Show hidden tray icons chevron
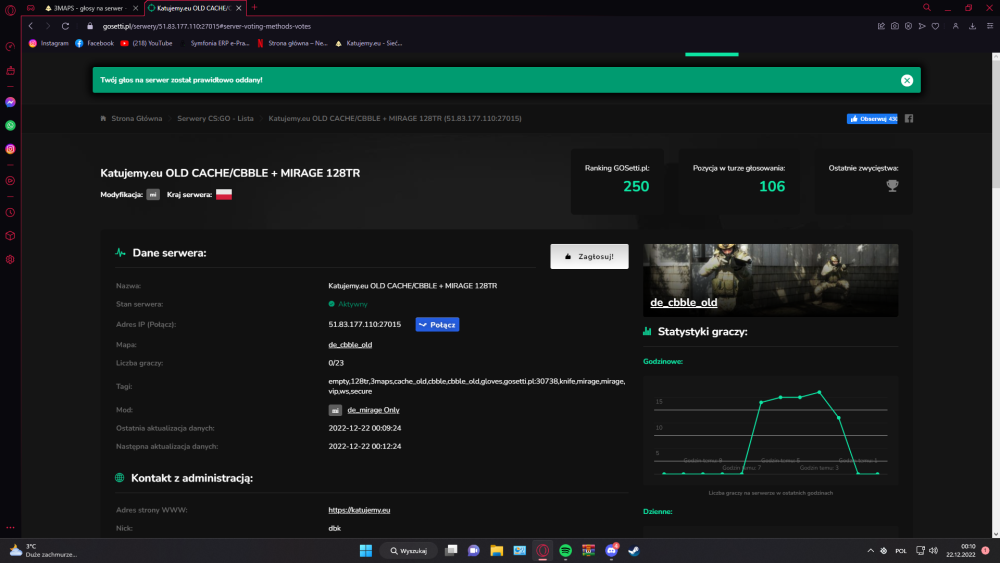1000x563 pixels. 871,551
